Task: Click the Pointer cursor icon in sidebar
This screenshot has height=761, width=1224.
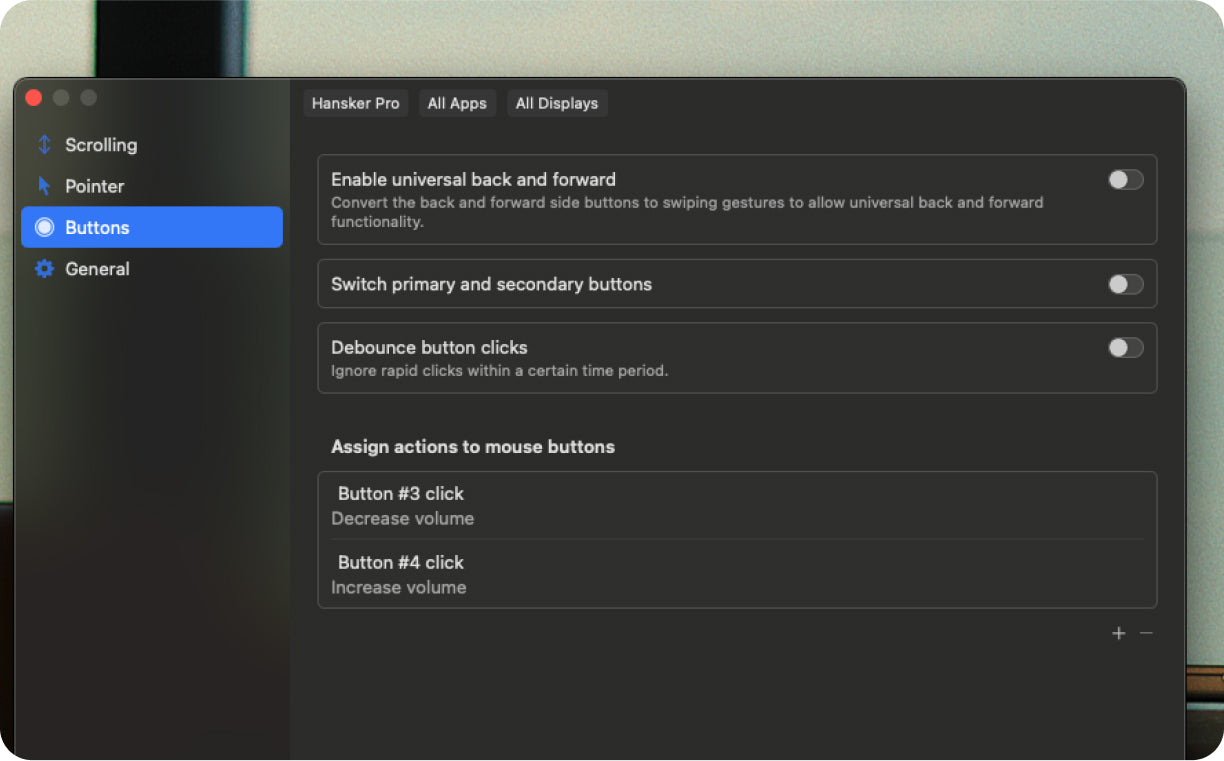Action: 44,186
